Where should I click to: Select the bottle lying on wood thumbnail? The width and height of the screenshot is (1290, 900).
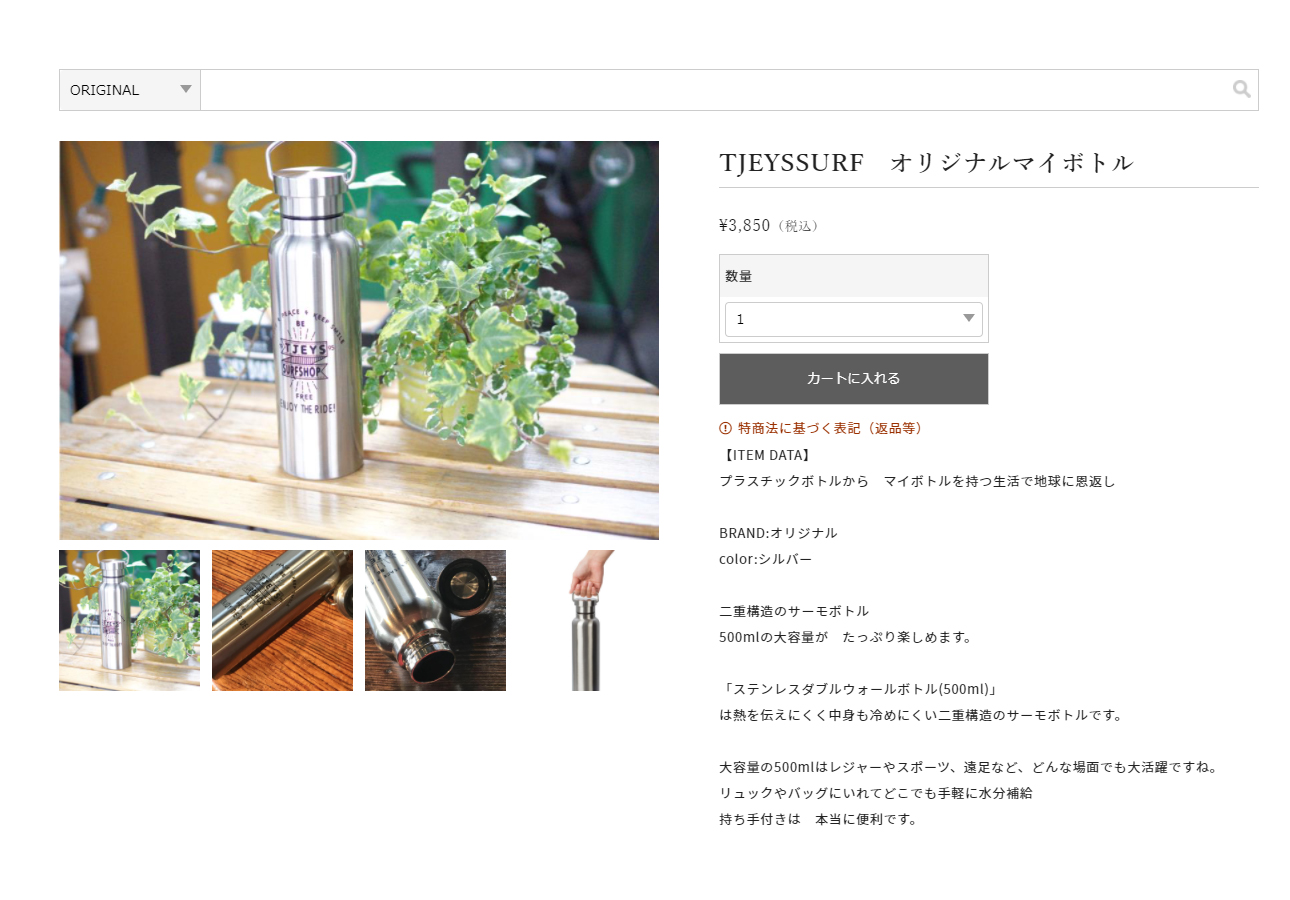point(282,620)
